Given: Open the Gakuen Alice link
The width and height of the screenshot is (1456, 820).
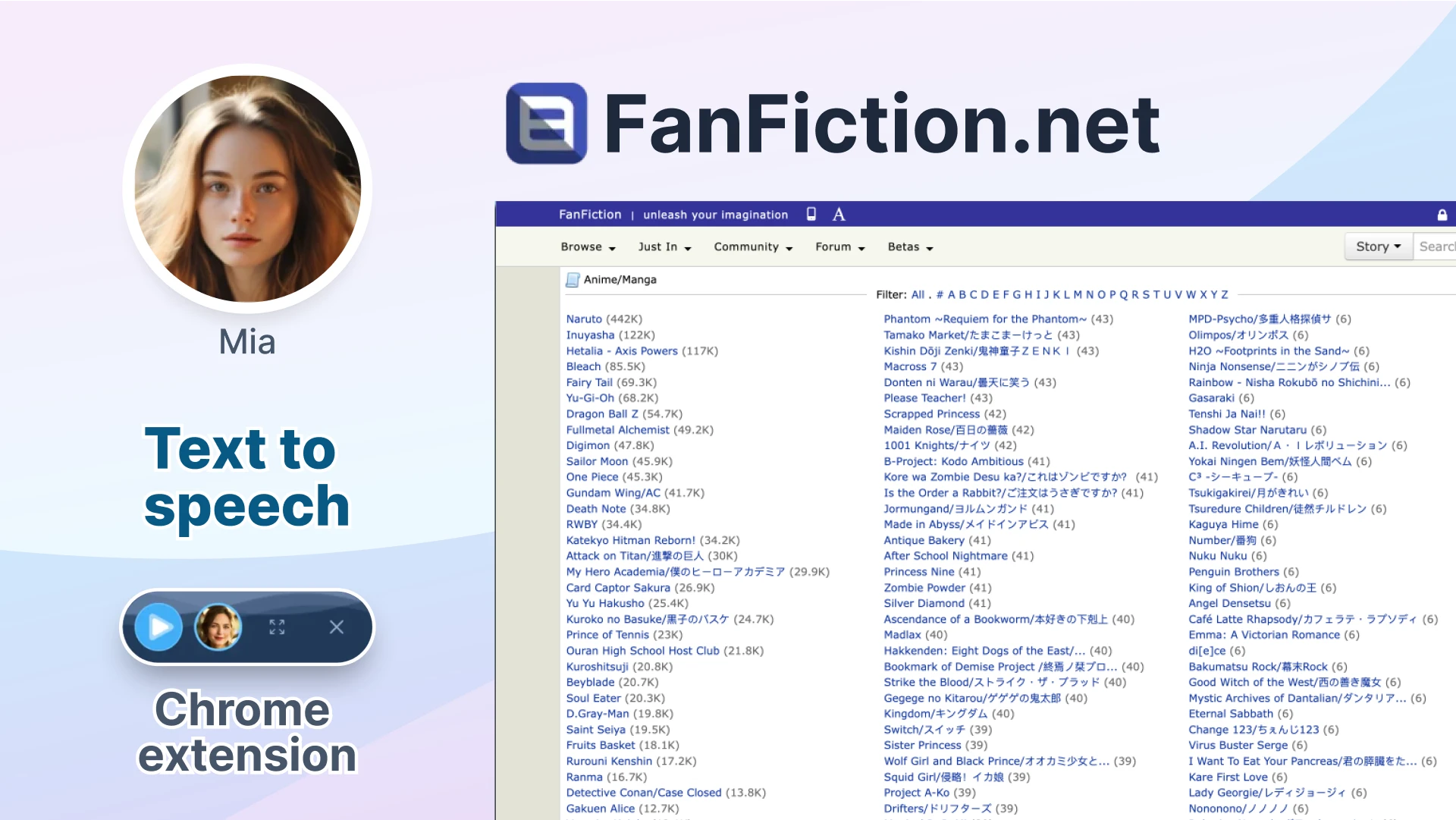Looking at the screenshot, I should (x=601, y=809).
